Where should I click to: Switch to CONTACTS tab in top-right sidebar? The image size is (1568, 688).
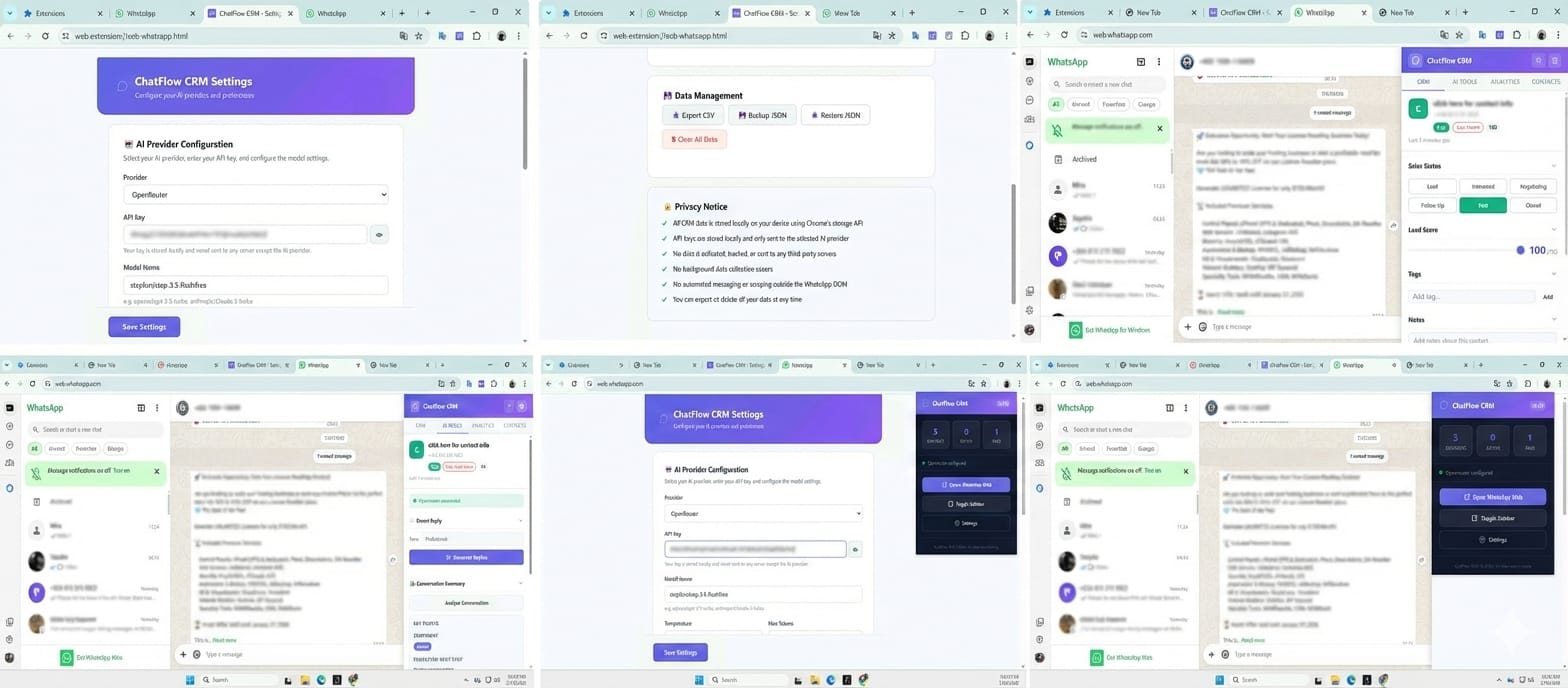click(1545, 82)
